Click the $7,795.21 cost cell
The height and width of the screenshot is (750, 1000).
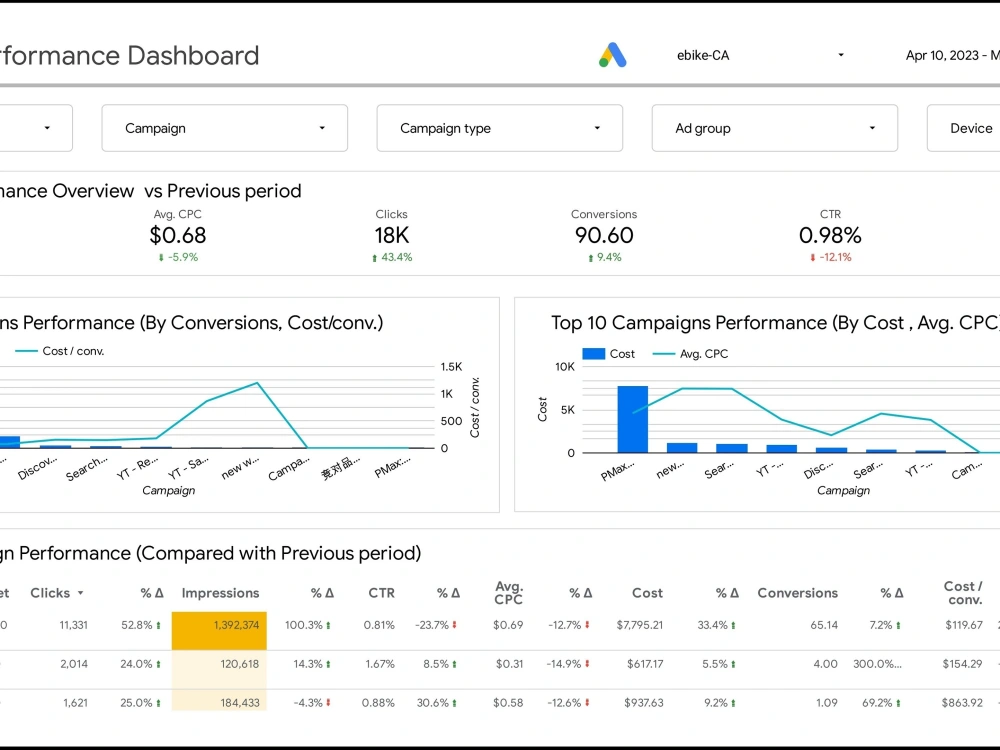(640, 625)
